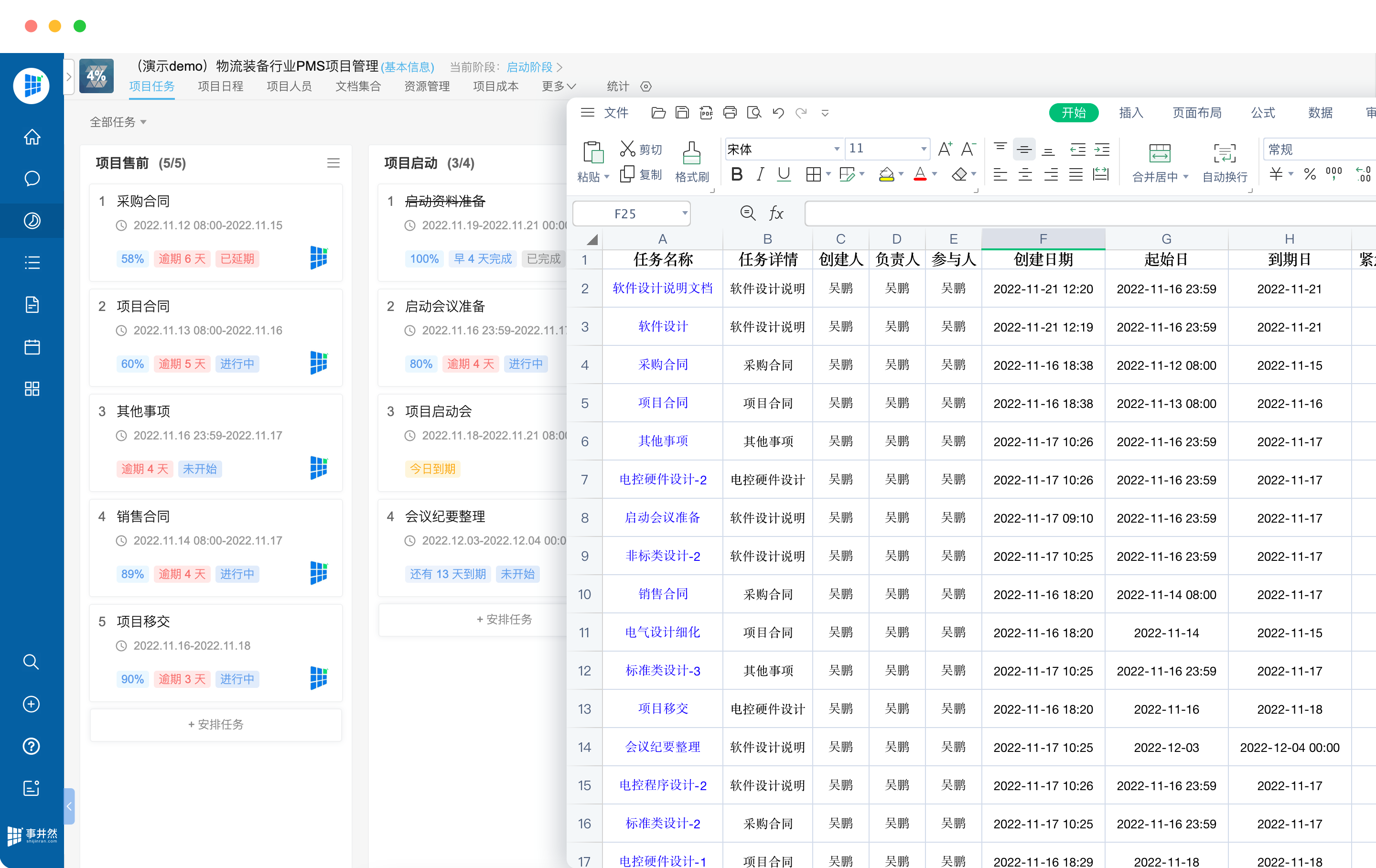This screenshot has height=868, width=1376.
Task: Click the font color red A swatch
Action: (919, 174)
